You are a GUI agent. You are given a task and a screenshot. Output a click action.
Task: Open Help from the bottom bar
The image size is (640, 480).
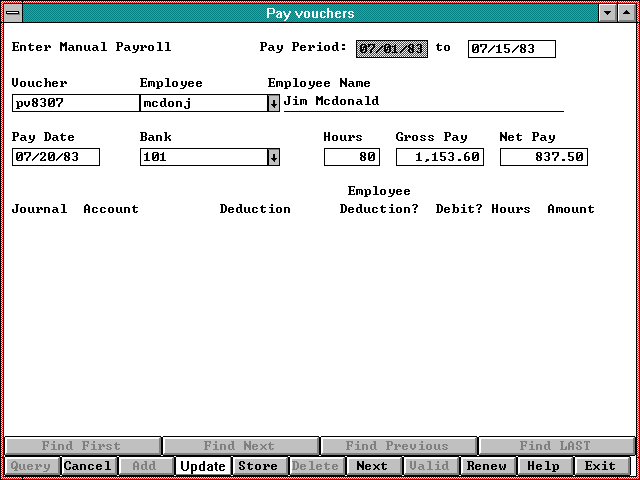pyautogui.click(x=543, y=466)
